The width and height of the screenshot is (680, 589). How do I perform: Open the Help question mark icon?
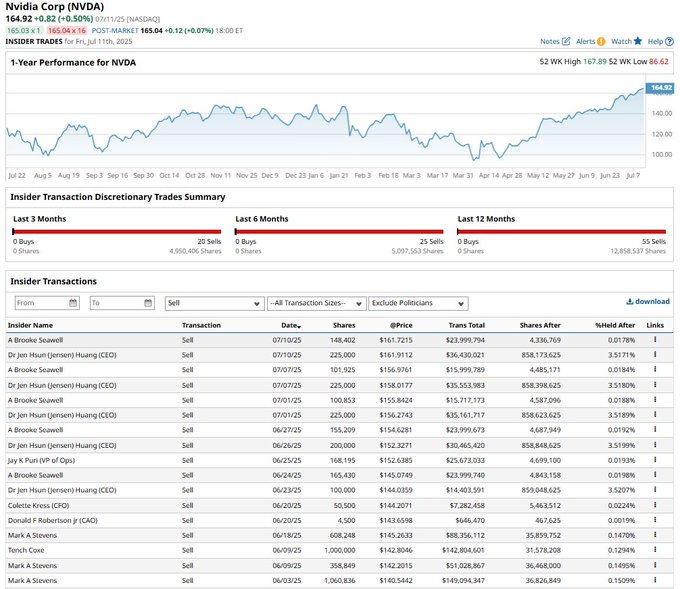coord(669,42)
